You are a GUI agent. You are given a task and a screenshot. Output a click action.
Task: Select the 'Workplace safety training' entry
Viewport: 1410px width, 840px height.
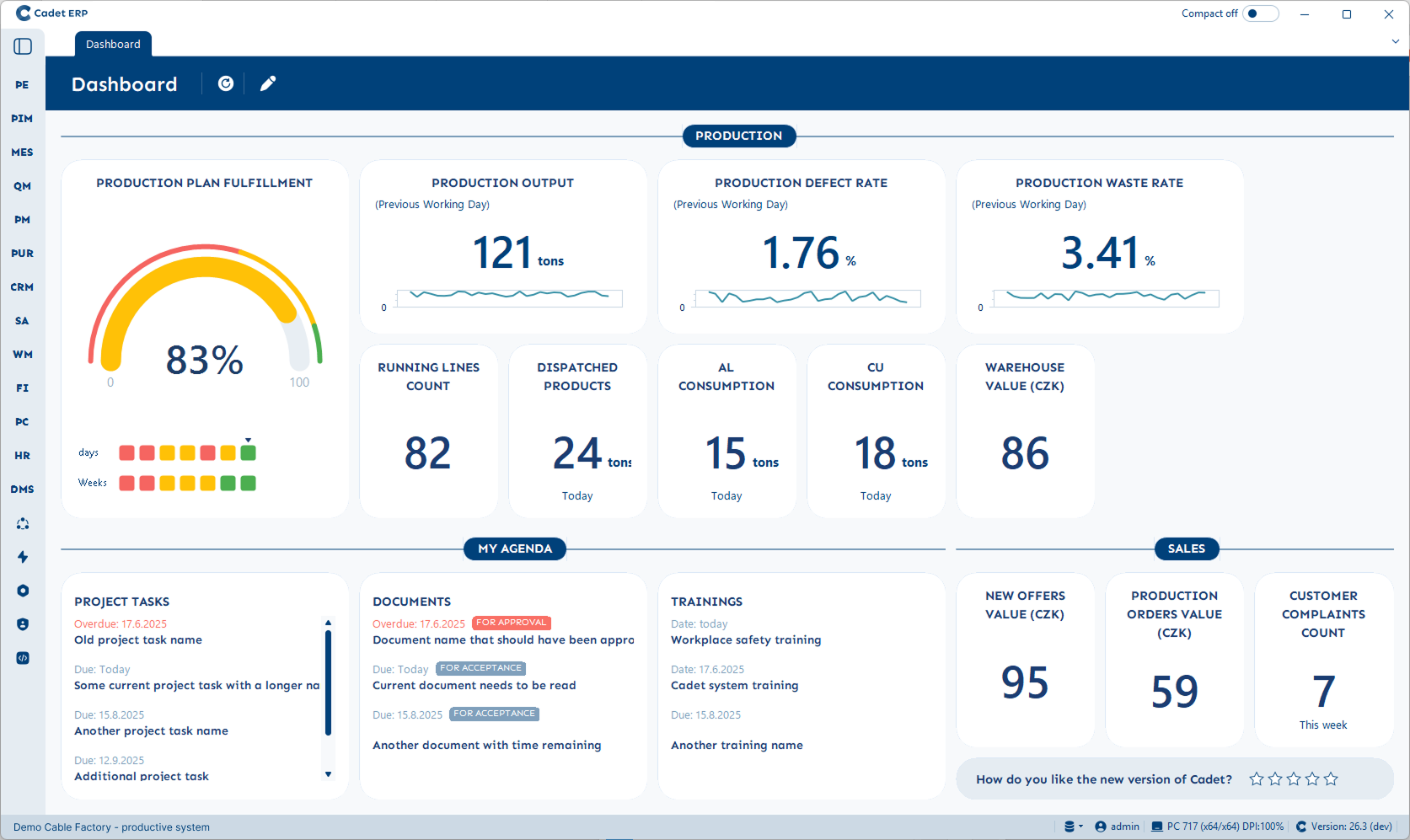click(x=746, y=639)
